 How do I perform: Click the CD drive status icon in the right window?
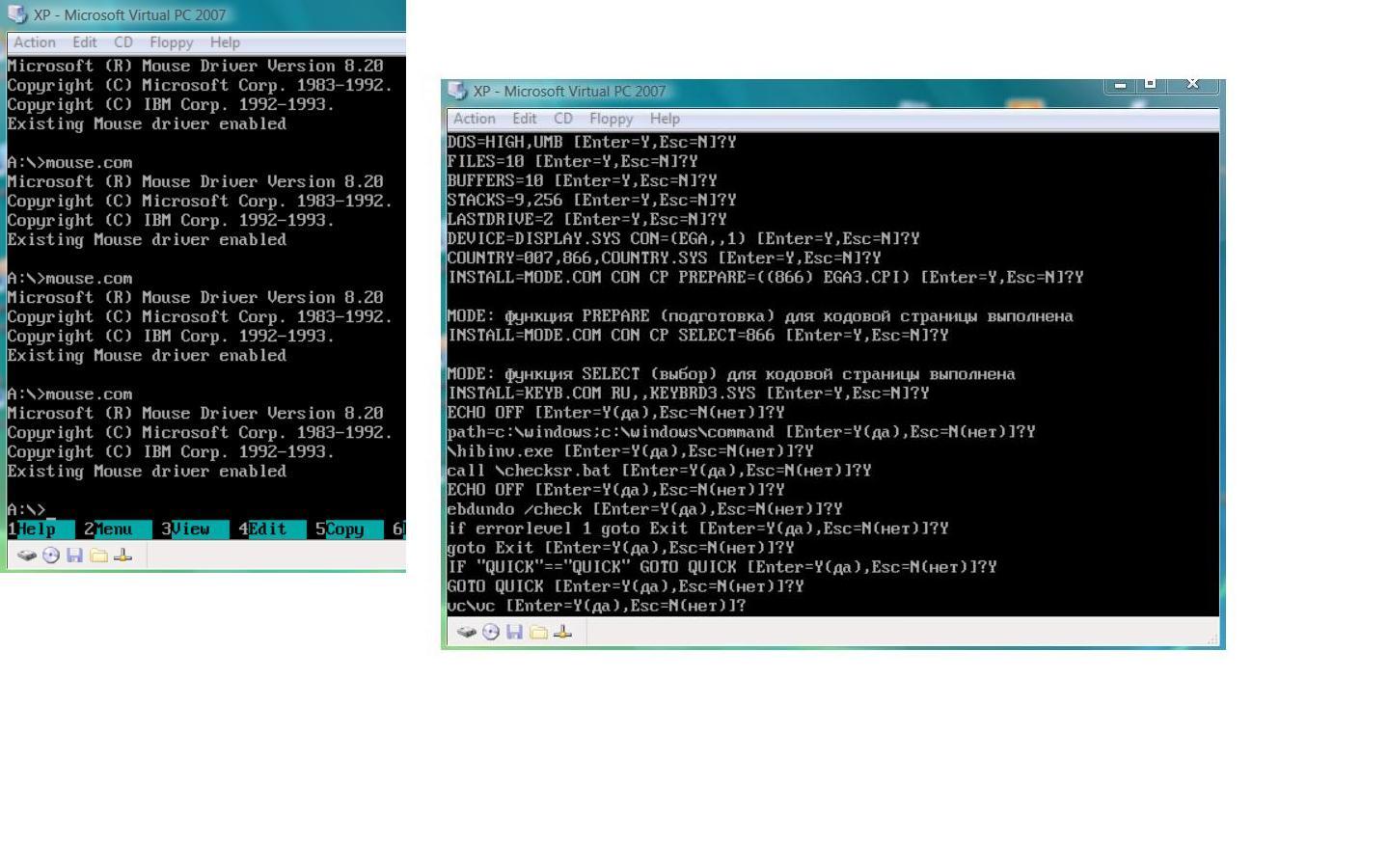tap(491, 632)
